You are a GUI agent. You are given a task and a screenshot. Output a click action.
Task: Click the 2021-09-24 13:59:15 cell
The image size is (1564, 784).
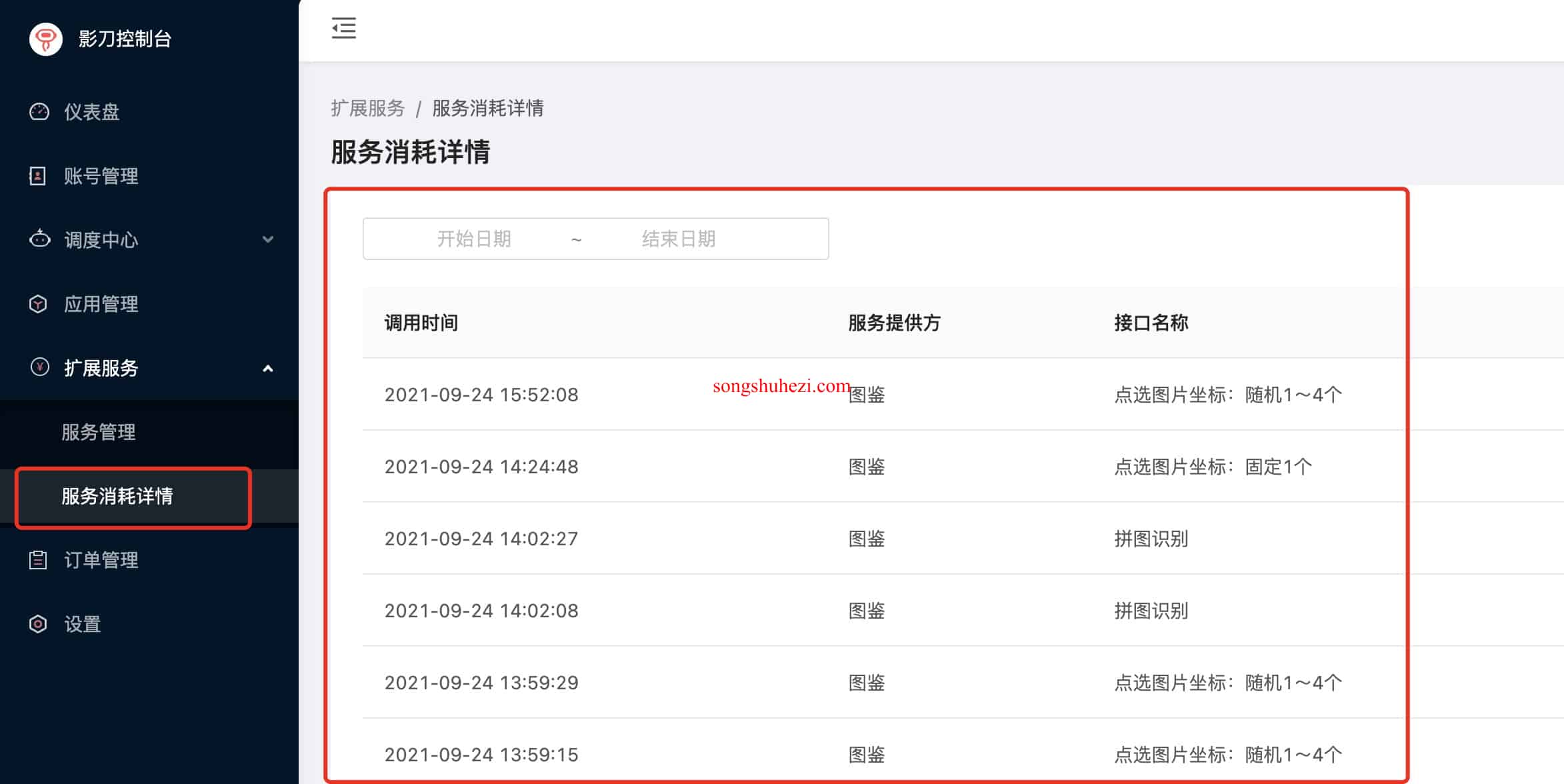click(481, 755)
